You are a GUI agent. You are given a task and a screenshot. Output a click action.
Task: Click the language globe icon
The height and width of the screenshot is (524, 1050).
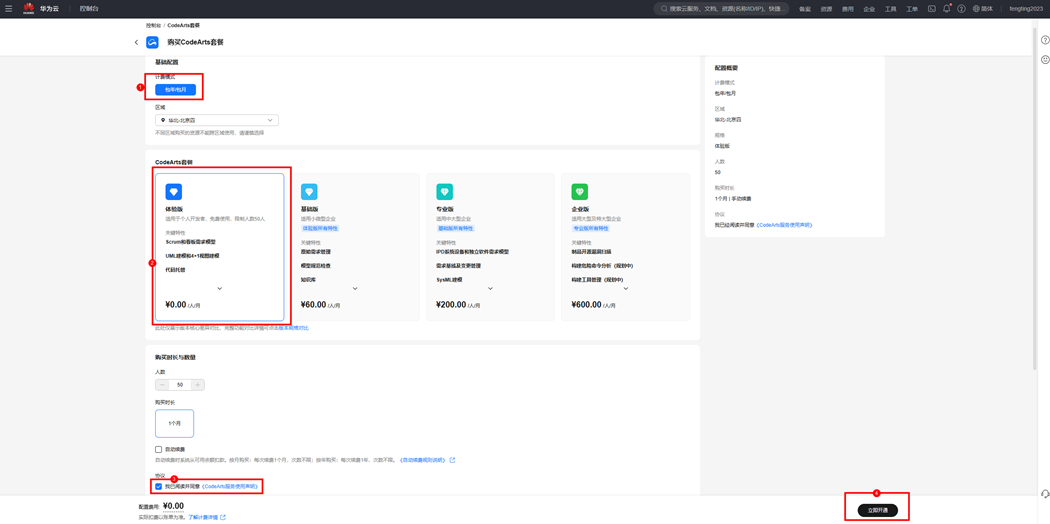click(976, 9)
